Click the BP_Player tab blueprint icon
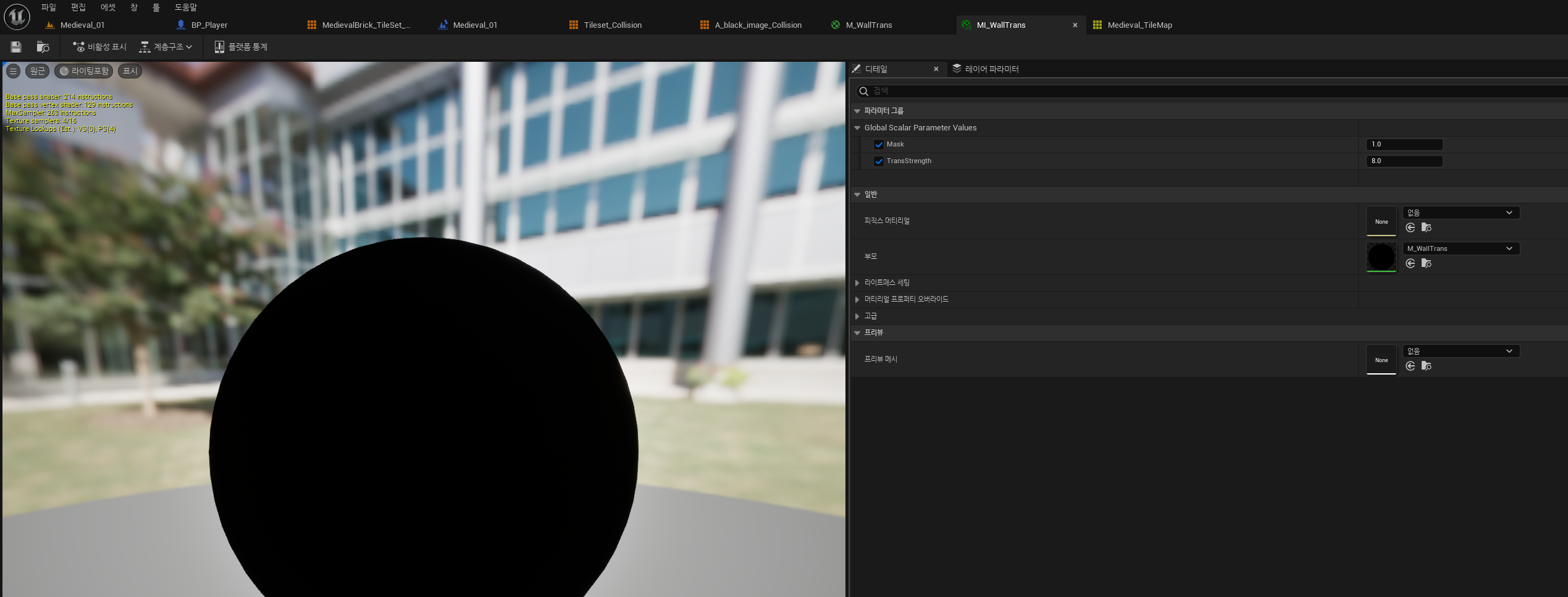This screenshot has width=1568, height=597. pyautogui.click(x=181, y=25)
